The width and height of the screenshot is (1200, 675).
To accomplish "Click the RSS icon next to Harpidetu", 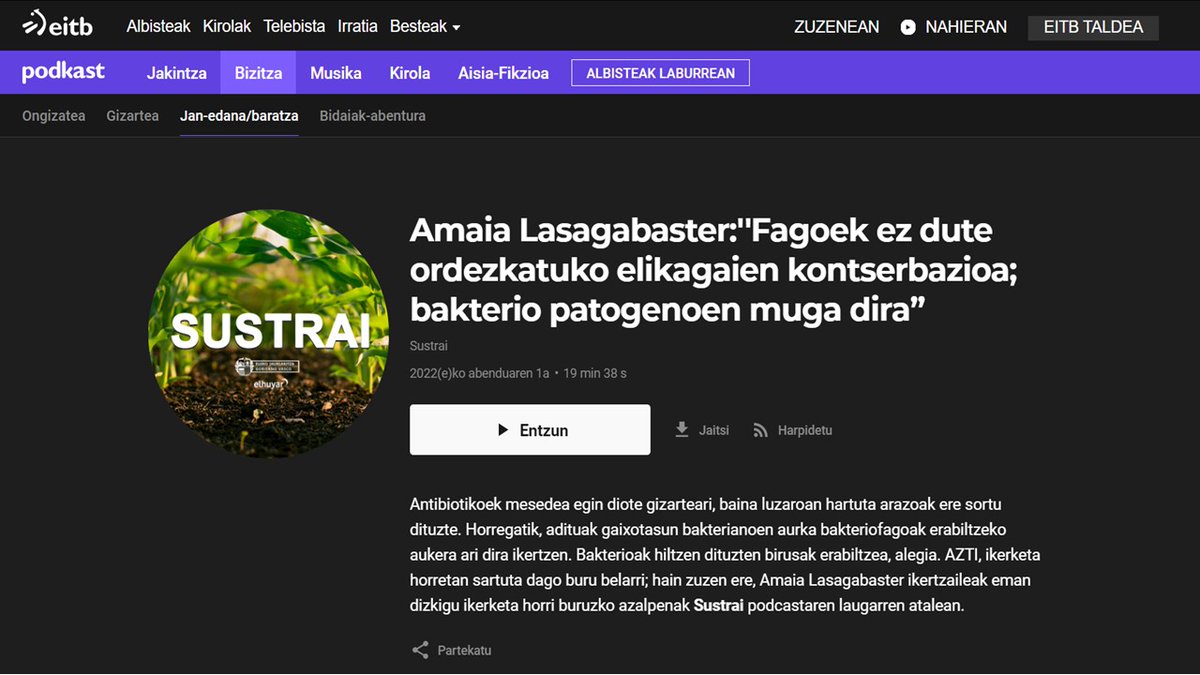I will coord(760,430).
